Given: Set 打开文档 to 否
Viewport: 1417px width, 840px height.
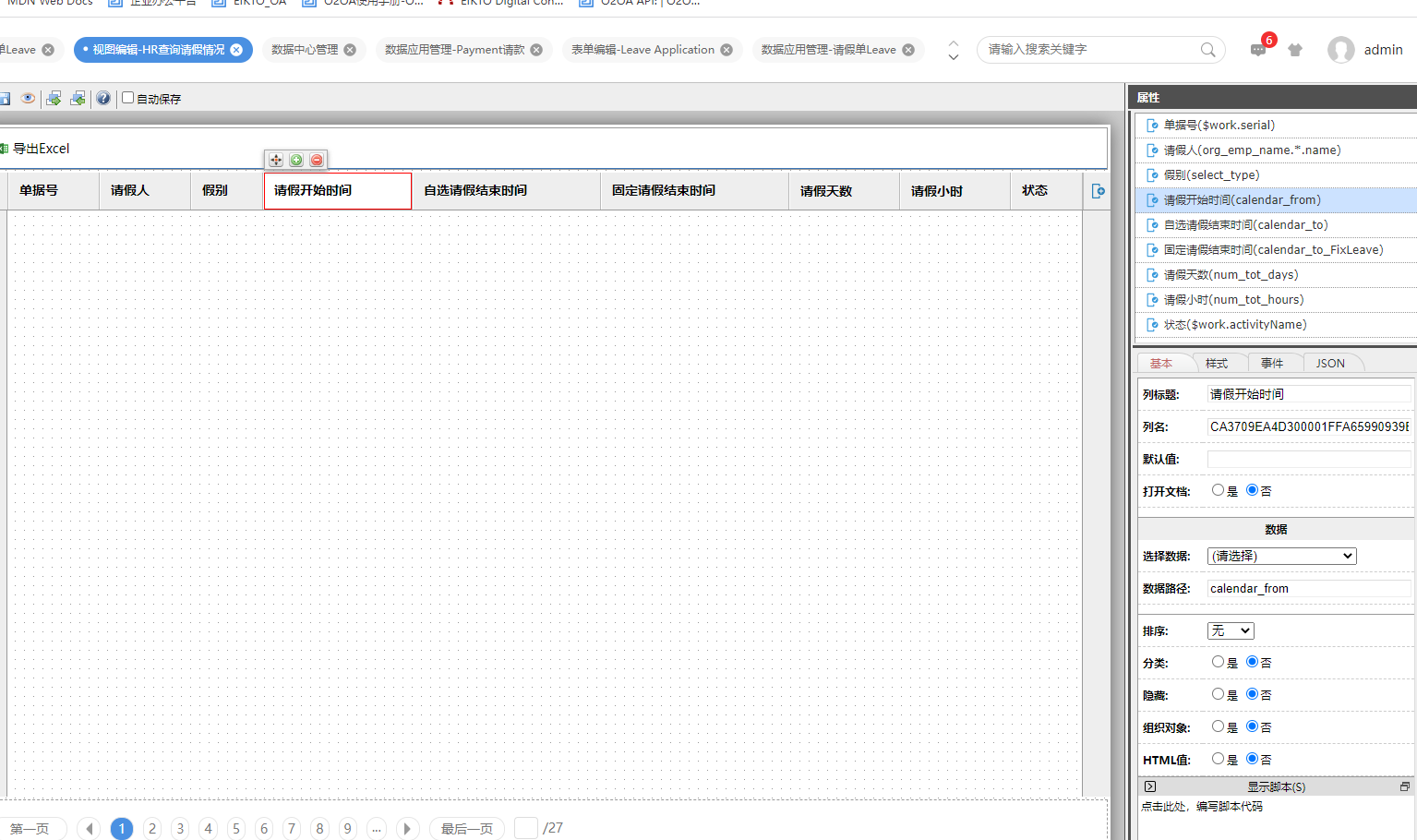Looking at the screenshot, I should 1253,490.
